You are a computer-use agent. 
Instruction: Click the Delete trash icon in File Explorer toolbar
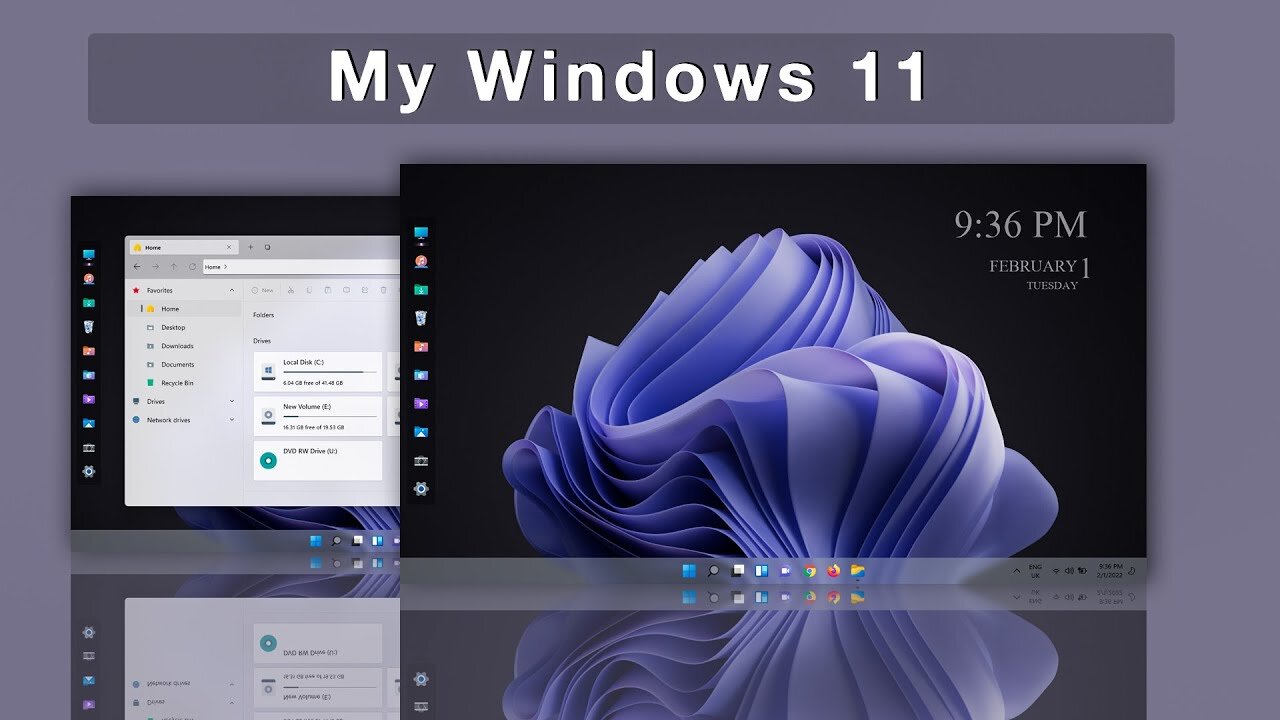383,290
